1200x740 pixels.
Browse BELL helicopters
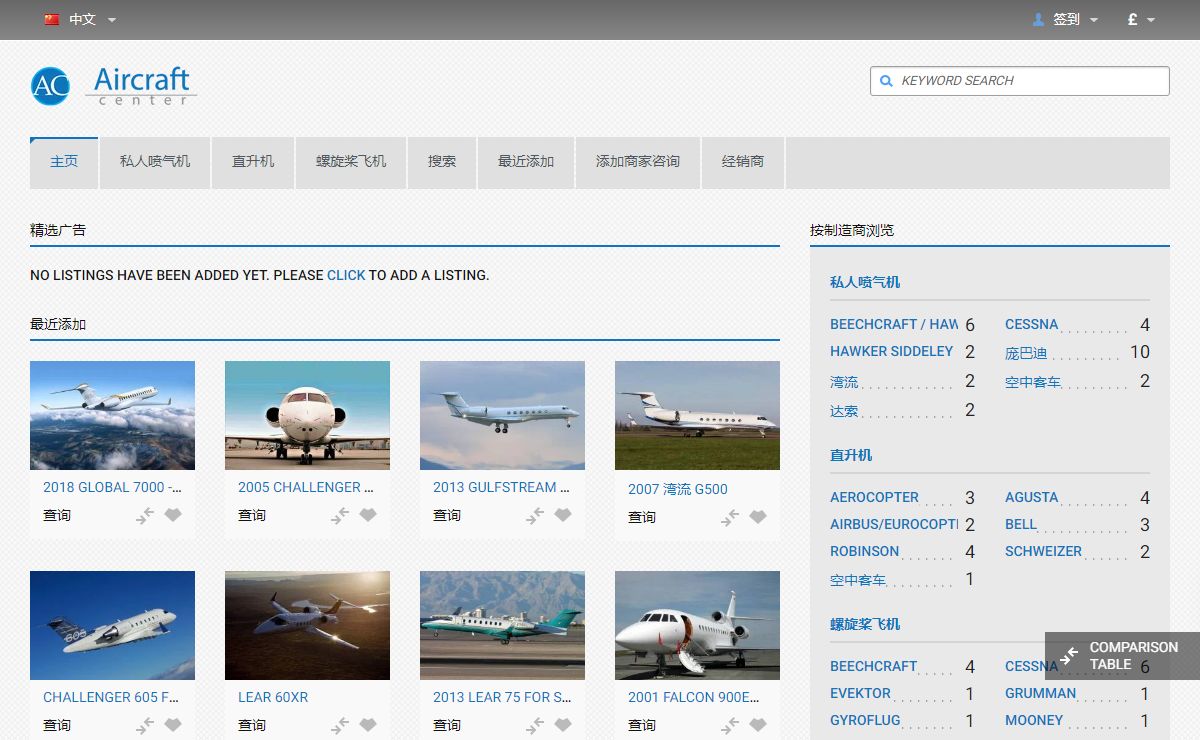[x=1021, y=525]
